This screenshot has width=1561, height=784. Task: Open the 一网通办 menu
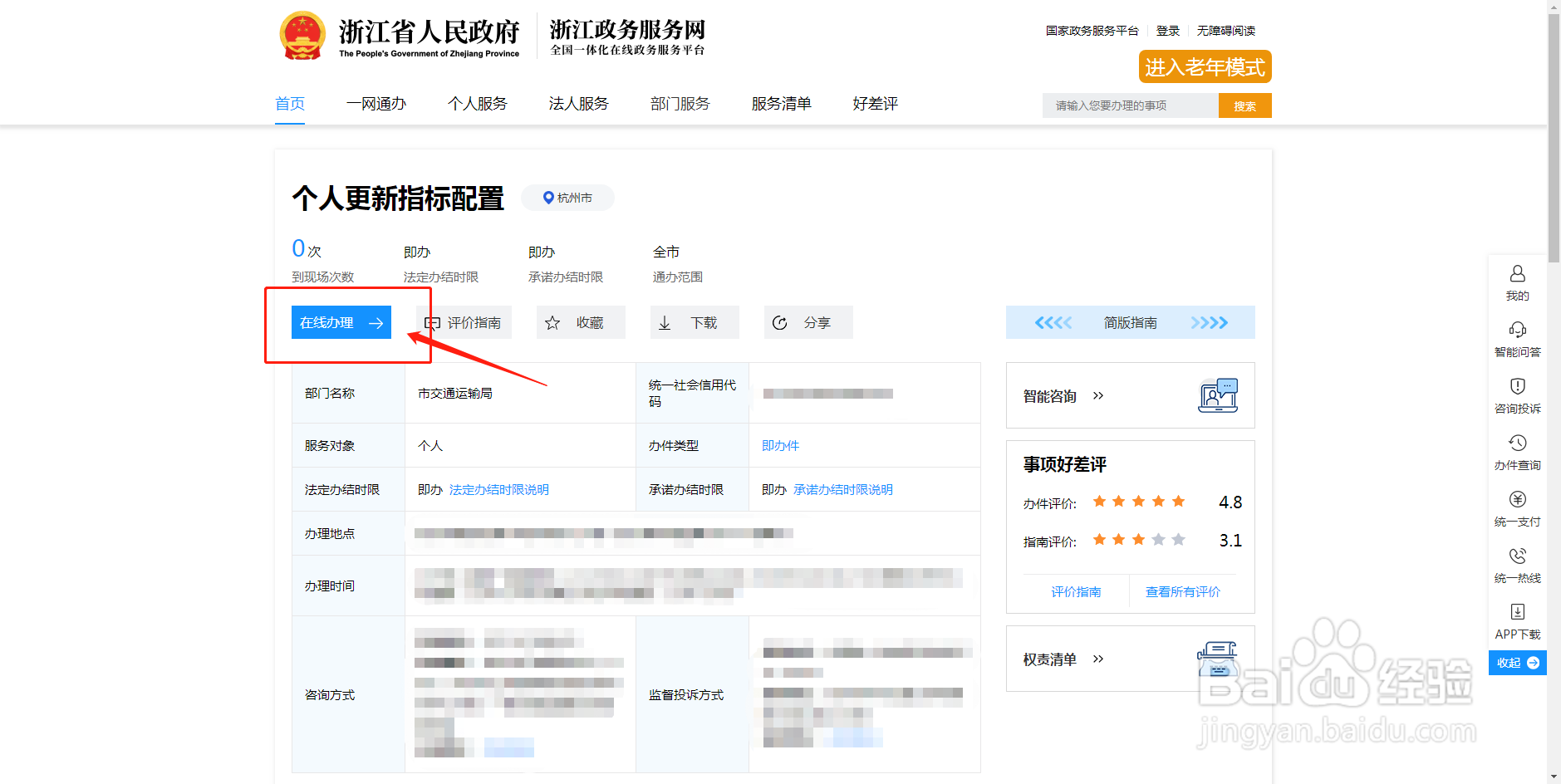(x=376, y=104)
